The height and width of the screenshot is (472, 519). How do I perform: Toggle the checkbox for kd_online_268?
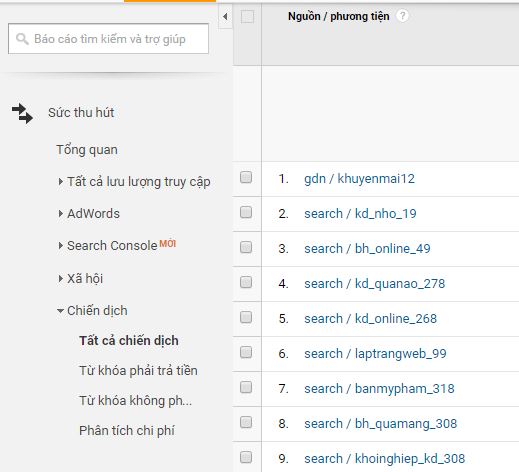(246, 317)
